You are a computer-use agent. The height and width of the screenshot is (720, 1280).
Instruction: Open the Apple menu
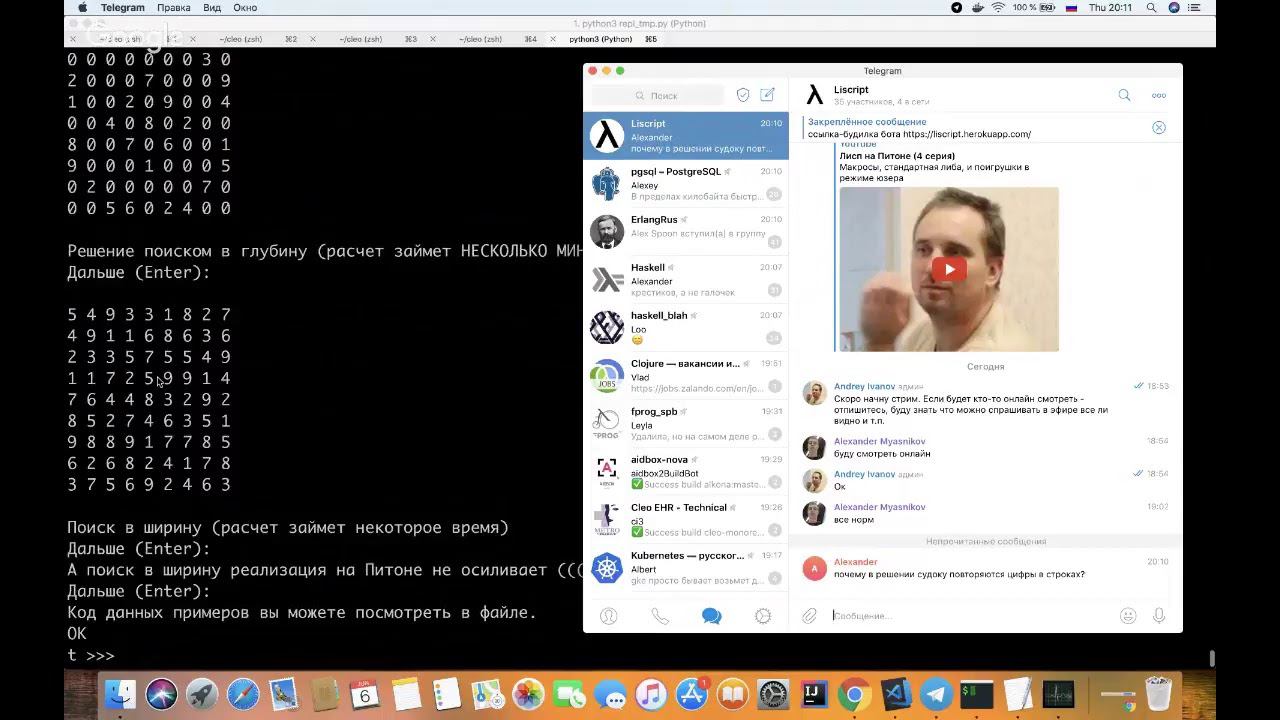[x=83, y=8]
